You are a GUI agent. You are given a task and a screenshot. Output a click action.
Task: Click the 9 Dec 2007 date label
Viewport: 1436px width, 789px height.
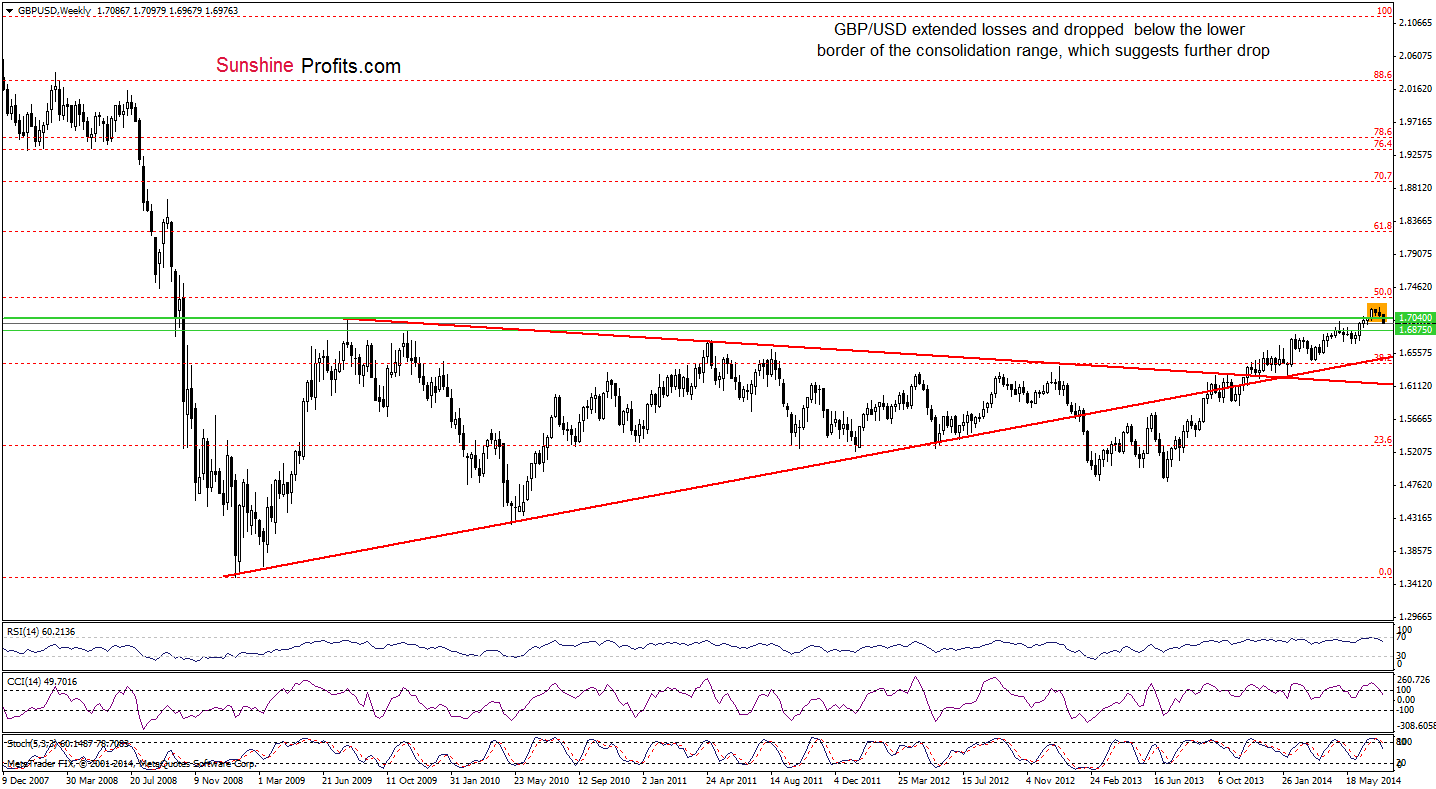pos(27,779)
